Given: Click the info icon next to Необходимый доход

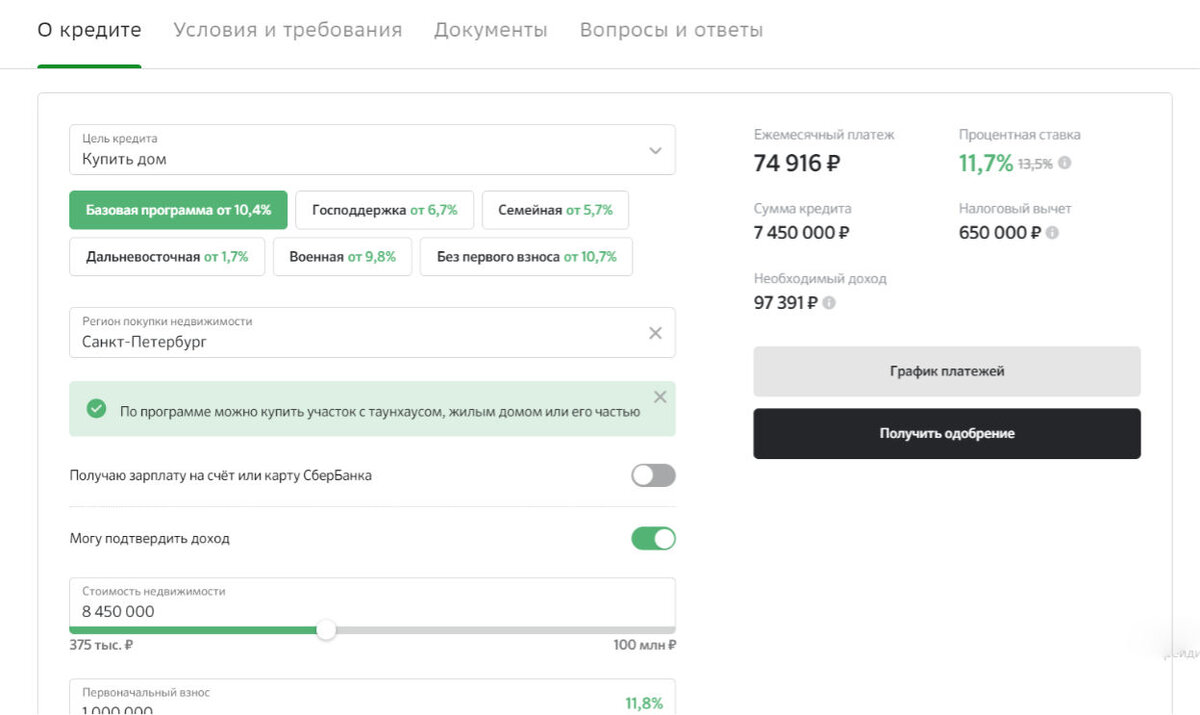Looking at the screenshot, I should point(828,302).
